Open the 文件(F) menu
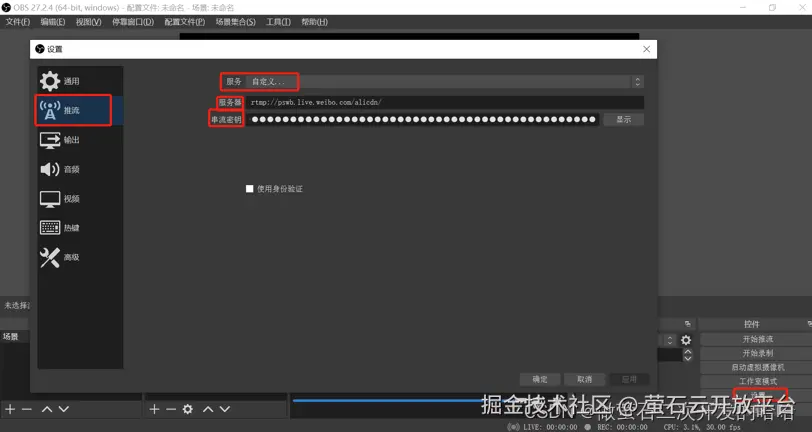812x432 pixels. pyautogui.click(x=18, y=22)
